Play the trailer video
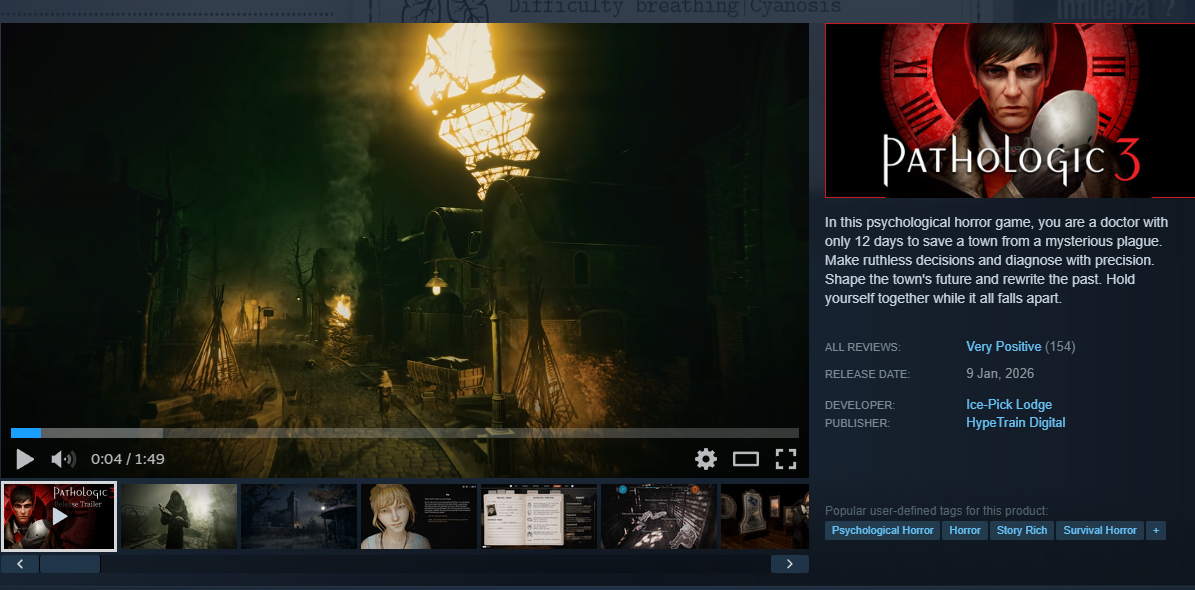This screenshot has width=1195, height=590. click(25, 459)
